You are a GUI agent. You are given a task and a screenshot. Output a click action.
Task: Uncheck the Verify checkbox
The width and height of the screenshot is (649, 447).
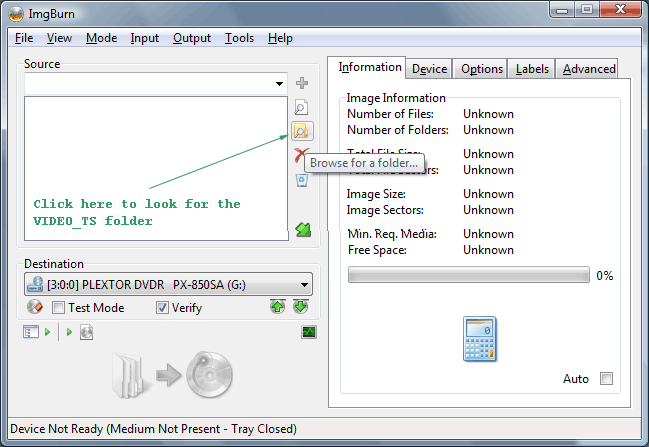point(163,308)
